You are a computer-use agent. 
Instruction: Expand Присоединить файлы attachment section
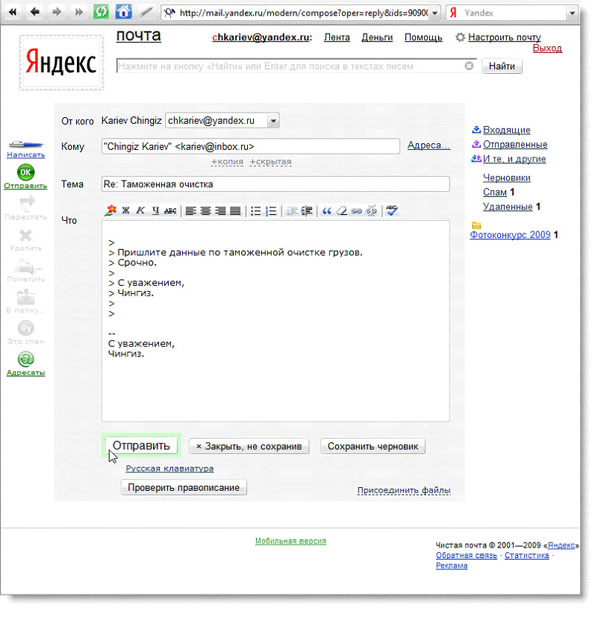click(404, 490)
